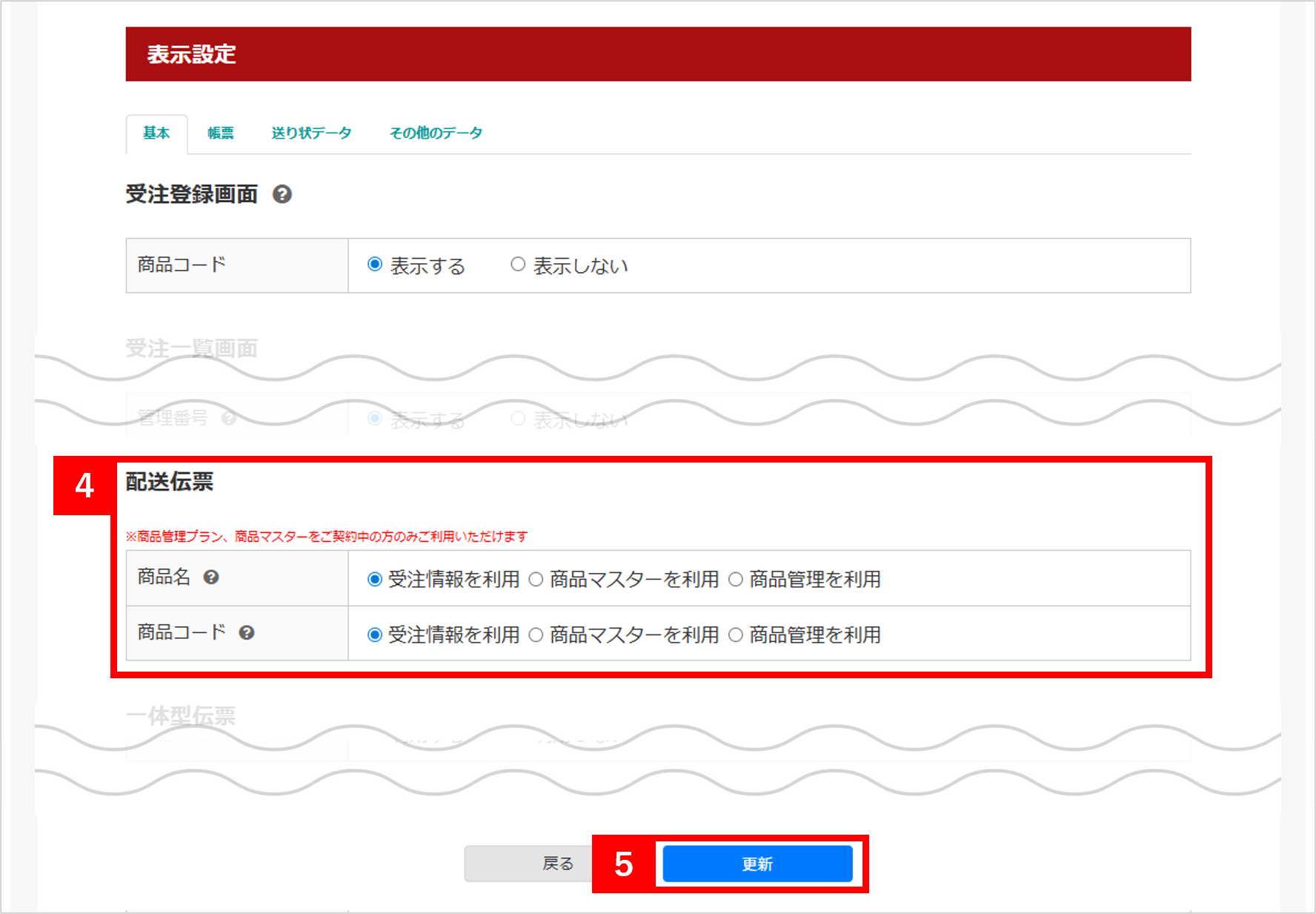The image size is (1316, 914).
Task: Select 表示する for 受注登録画面 商品コード
Action: tap(375, 265)
